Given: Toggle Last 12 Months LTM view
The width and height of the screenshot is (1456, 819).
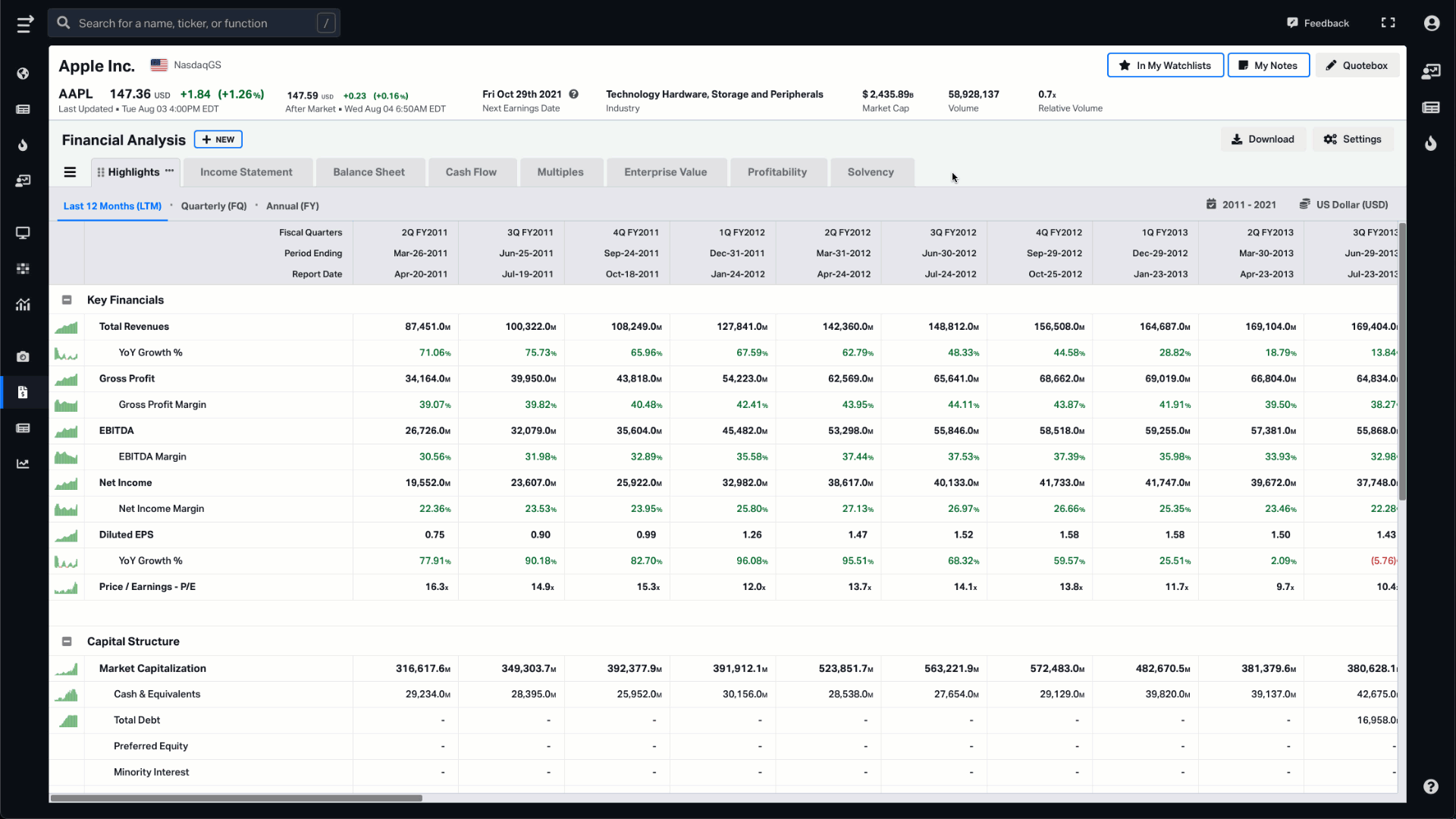Looking at the screenshot, I should tap(112, 206).
